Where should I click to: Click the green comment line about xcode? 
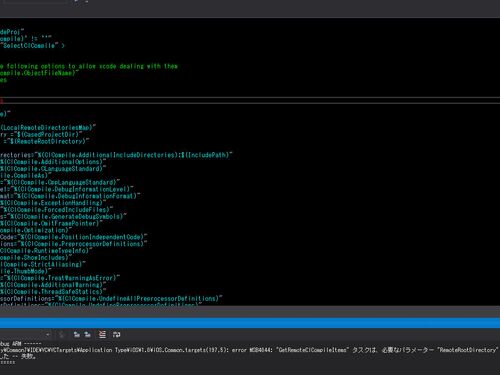pyautogui.click(x=89, y=66)
